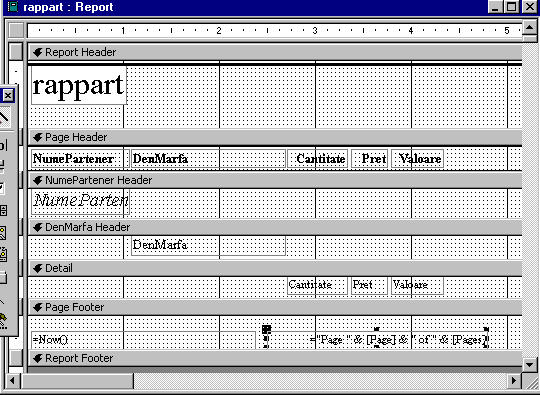Select the Report Footer section bar
The width and height of the screenshot is (540, 395).
[275, 358]
